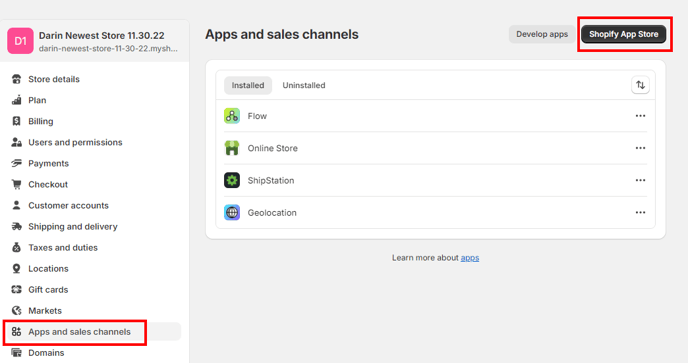
Task: Click the darin-newest-store myshopify URL text
Action: click(x=108, y=49)
